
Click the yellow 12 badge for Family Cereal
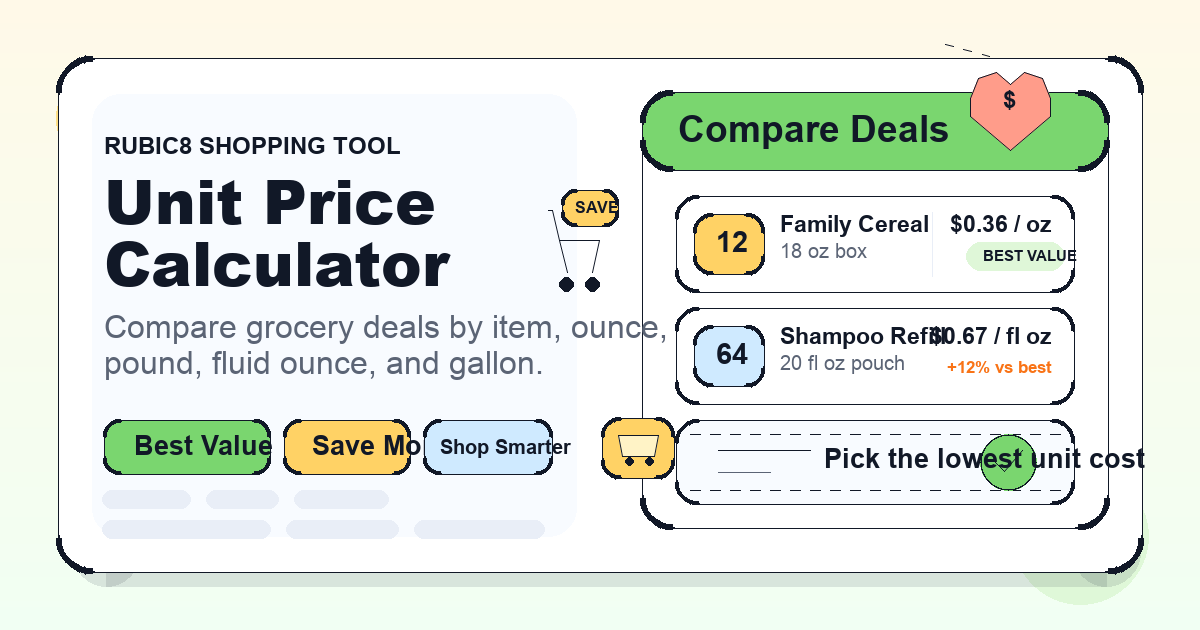[x=732, y=243]
